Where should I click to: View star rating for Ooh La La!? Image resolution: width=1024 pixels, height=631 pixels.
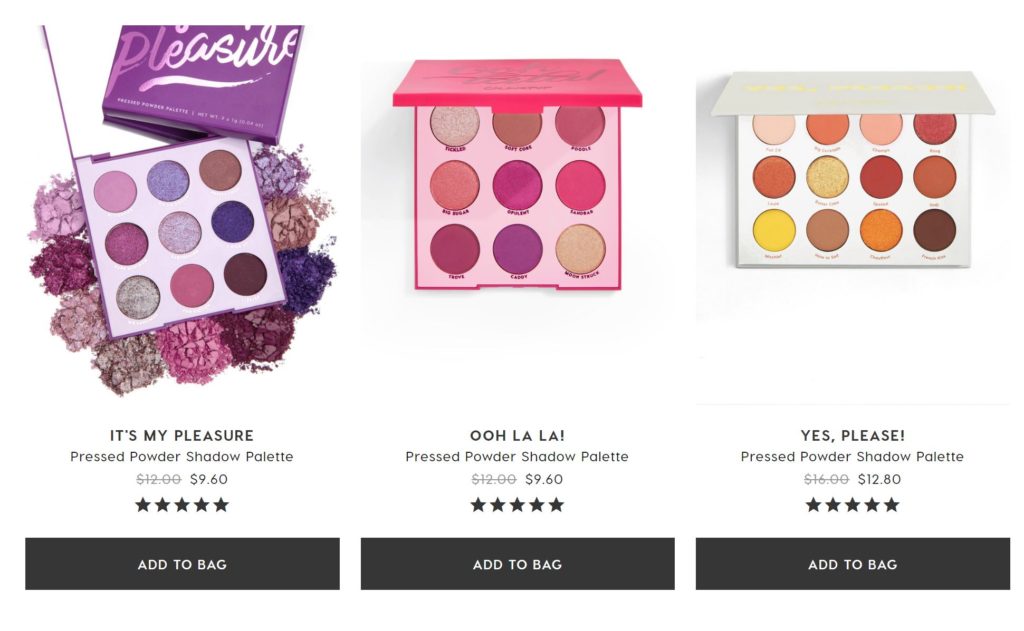pyautogui.click(x=517, y=505)
